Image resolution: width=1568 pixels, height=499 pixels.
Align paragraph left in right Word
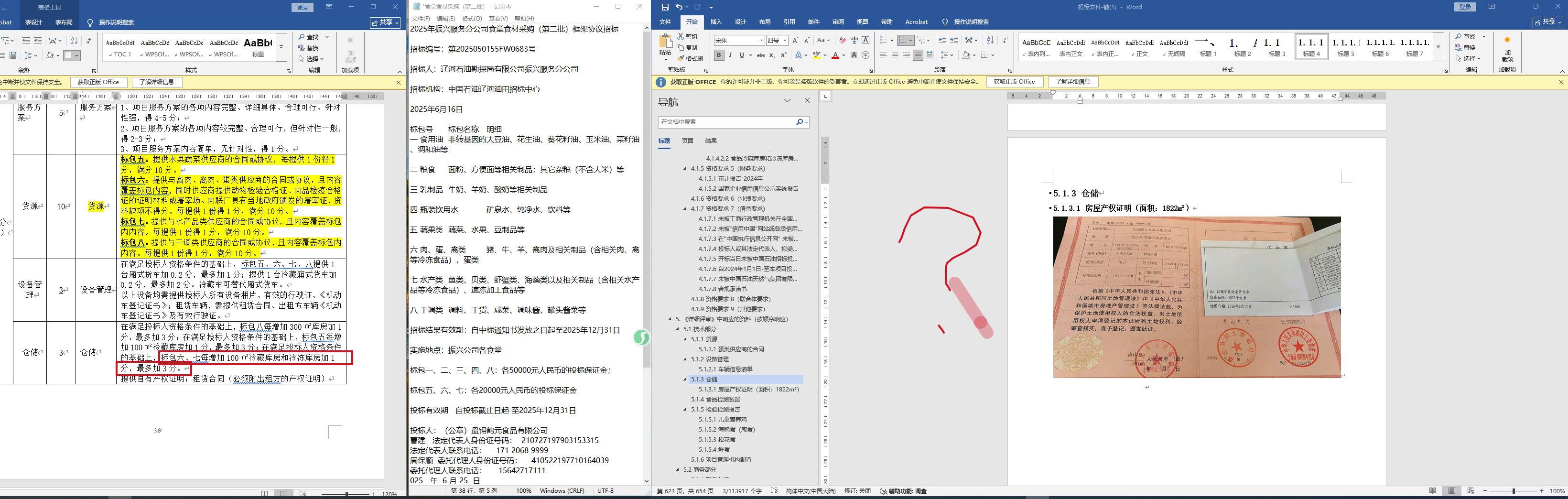click(x=883, y=55)
